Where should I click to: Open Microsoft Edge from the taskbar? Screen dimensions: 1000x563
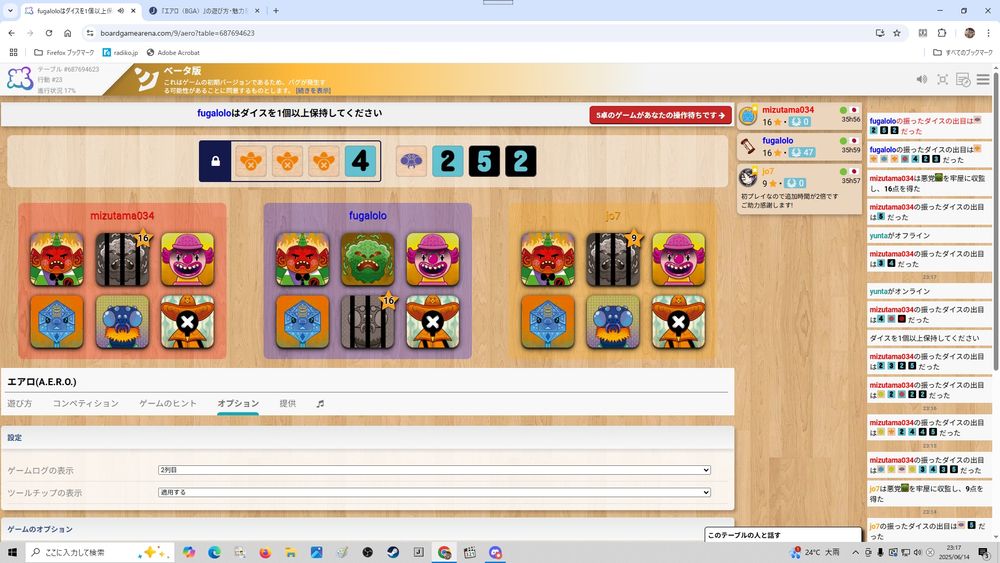coord(214,552)
